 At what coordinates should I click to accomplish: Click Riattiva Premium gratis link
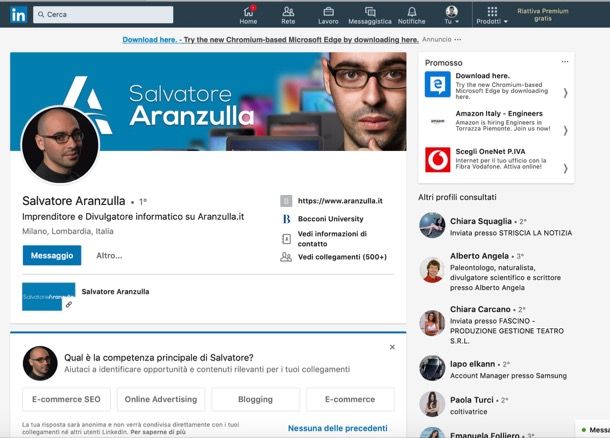(543, 15)
